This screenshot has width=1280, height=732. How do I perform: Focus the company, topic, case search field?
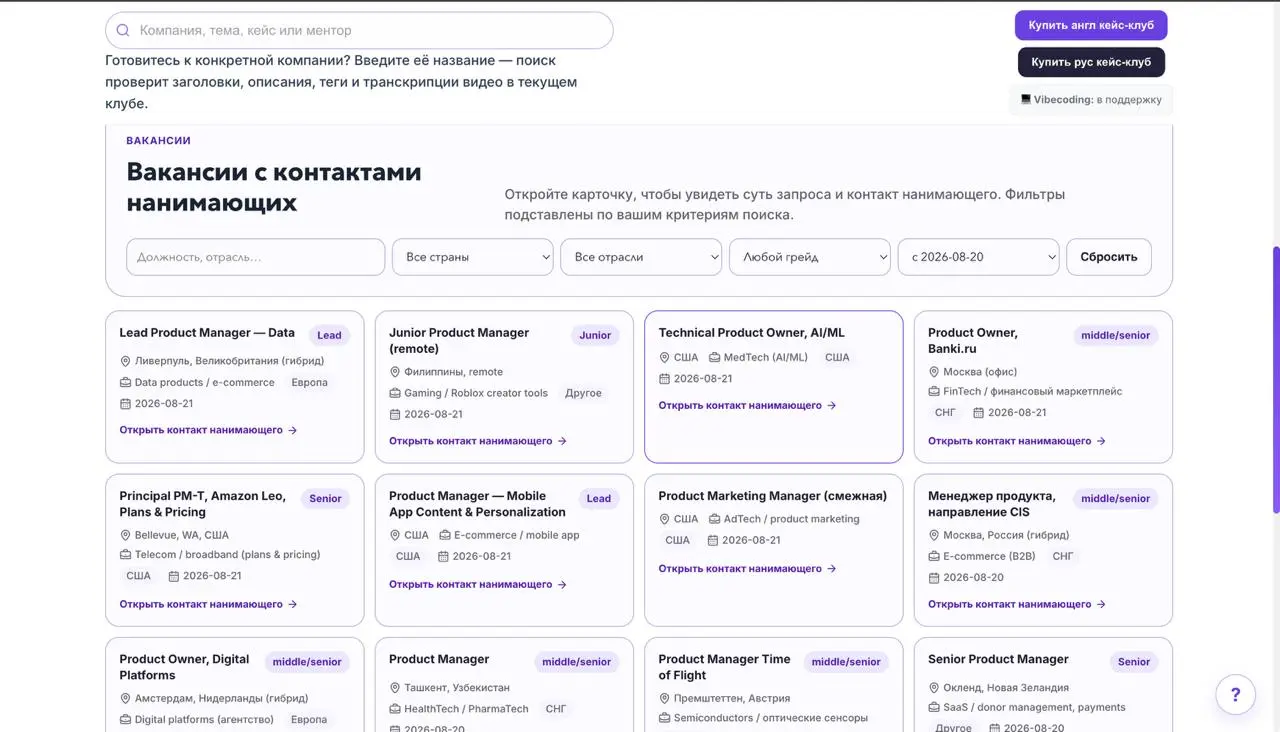[359, 30]
